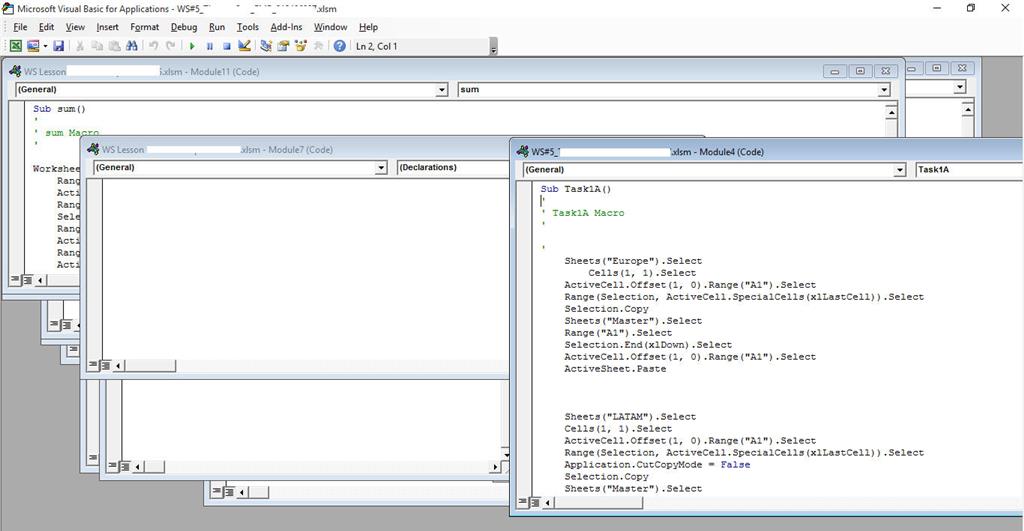Switch to Full Module View in Module11 window
Image resolution: width=1024 pixels, height=531 pixels.
click(x=27, y=280)
